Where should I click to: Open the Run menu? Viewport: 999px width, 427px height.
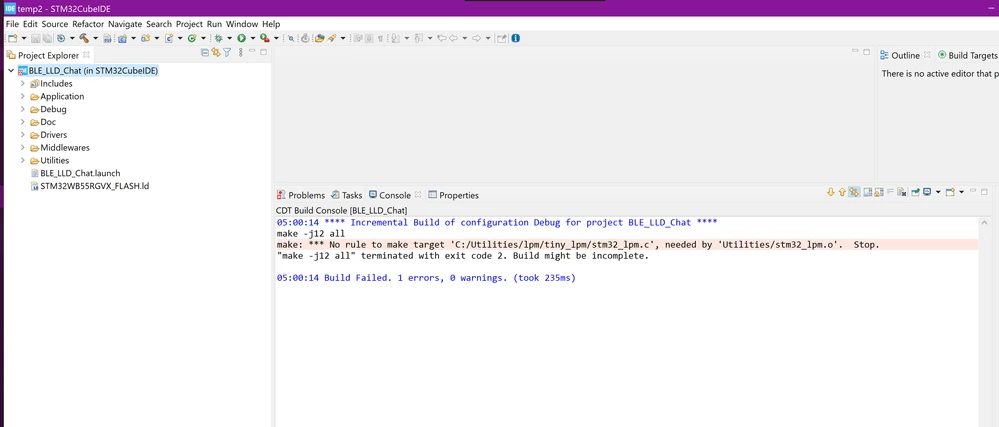coord(214,24)
